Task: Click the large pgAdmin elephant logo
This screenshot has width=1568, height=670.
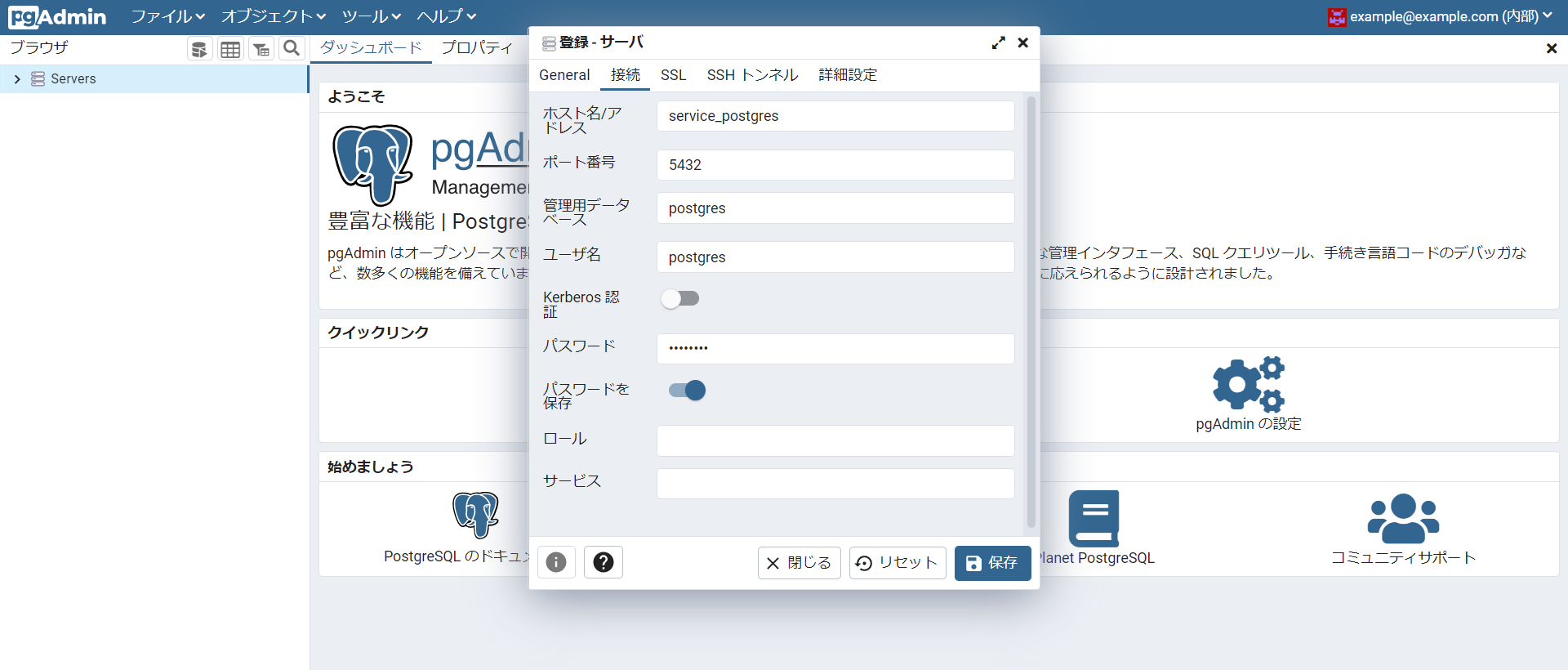Action: (372, 164)
